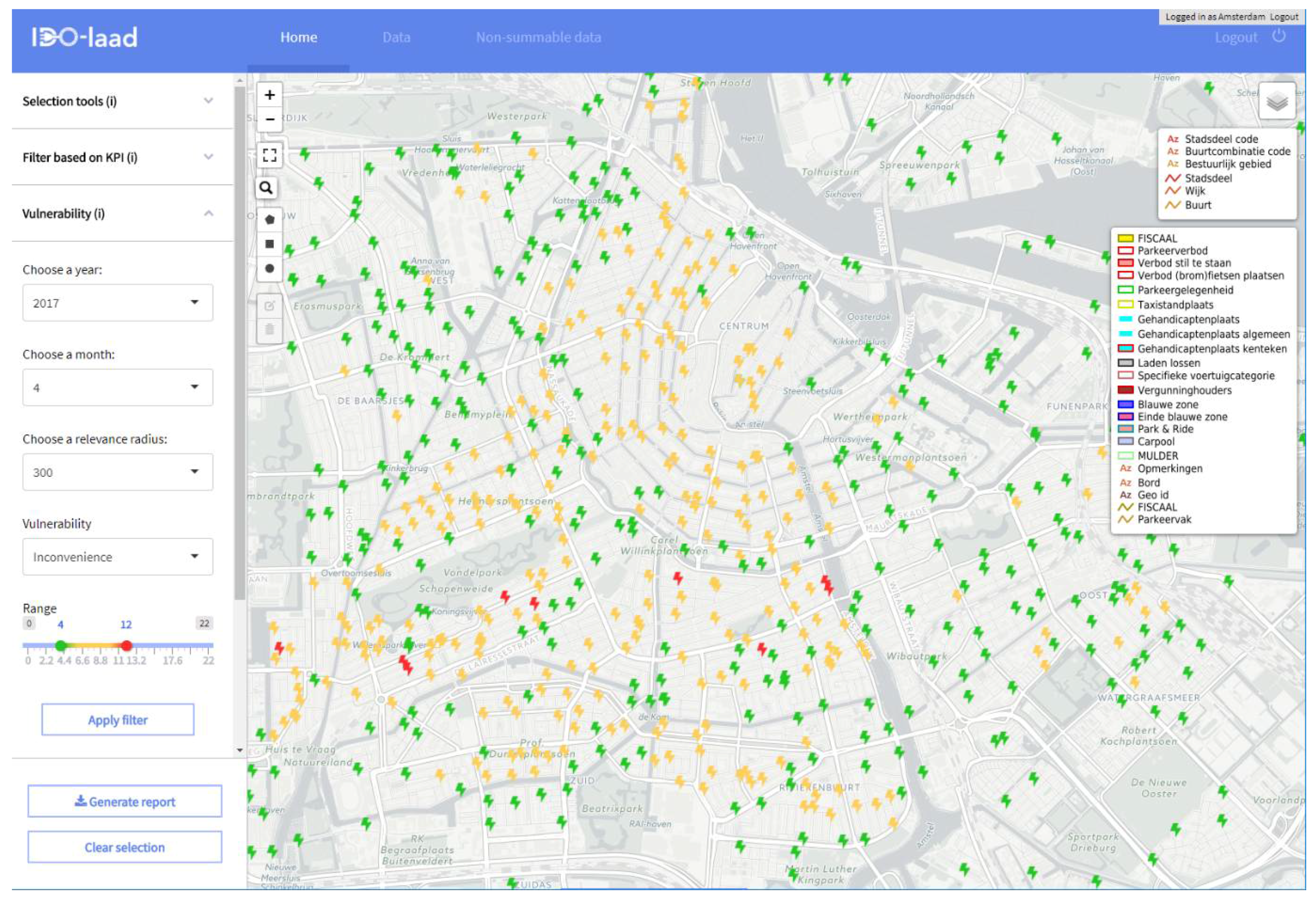Open the Vulnerability type dropdown
The image size is (1316, 901).
[118, 557]
